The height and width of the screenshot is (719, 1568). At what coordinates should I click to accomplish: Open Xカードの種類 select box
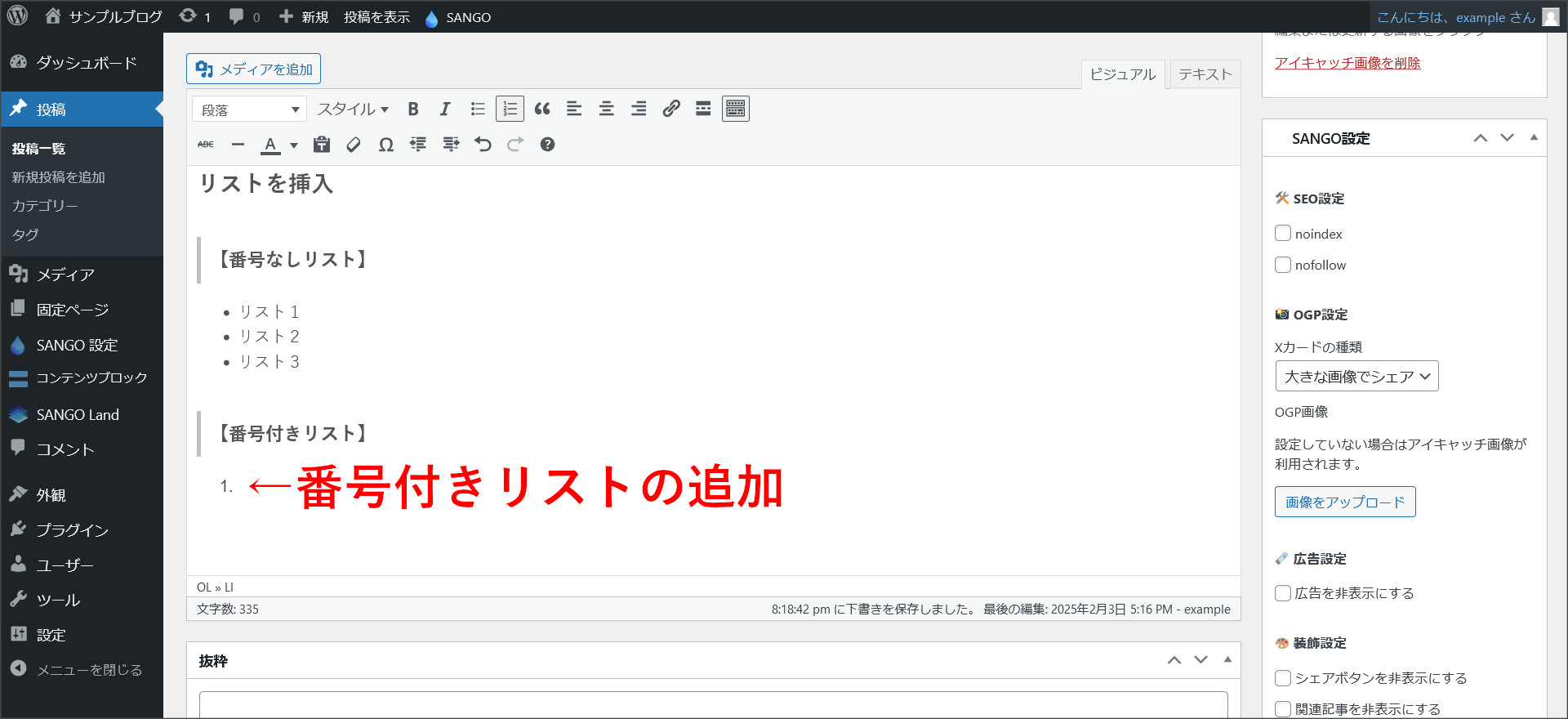1356,377
